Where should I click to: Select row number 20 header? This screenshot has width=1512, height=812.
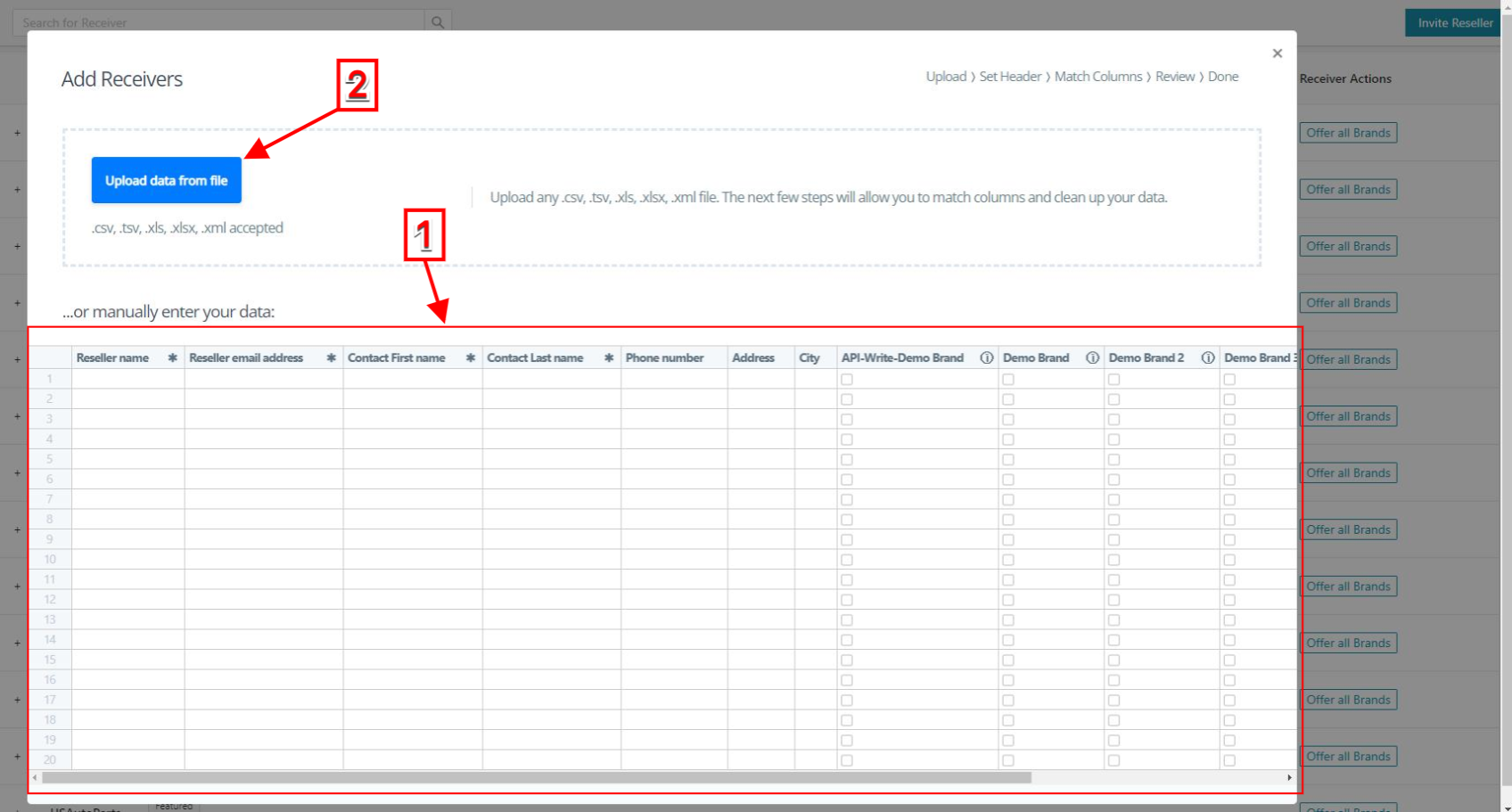pyautogui.click(x=50, y=759)
